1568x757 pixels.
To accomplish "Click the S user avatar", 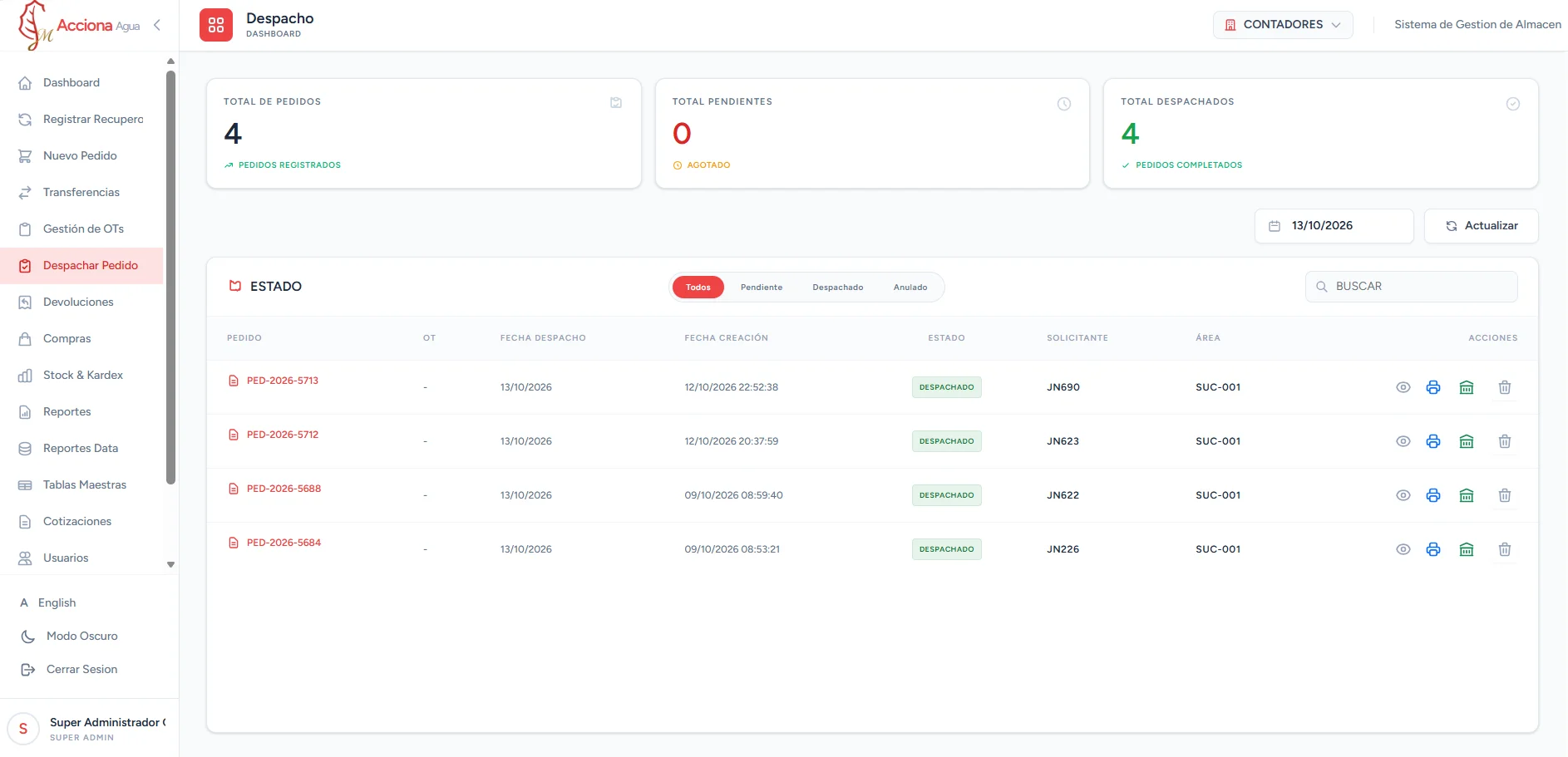I will [23, 729].
